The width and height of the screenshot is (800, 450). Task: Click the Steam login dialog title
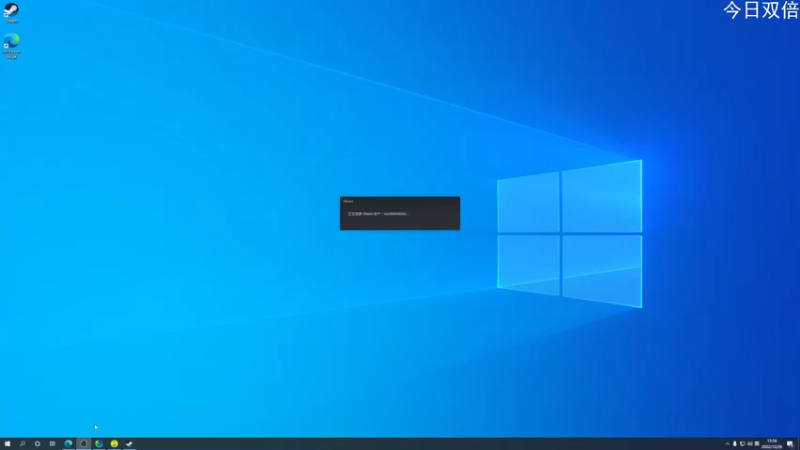pos(348,202)
